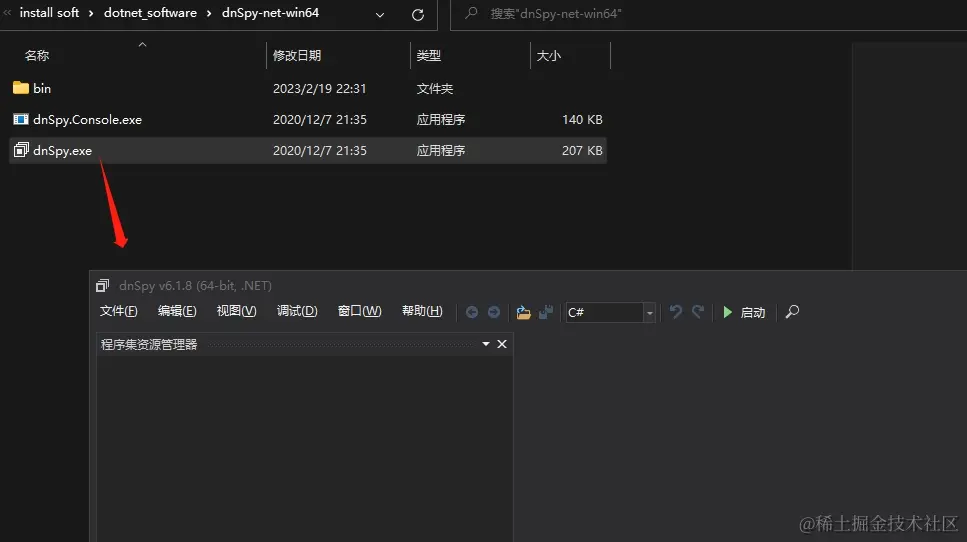Click dnSpy-net-win64 breadcrumb segment

[x=270, y=13]
